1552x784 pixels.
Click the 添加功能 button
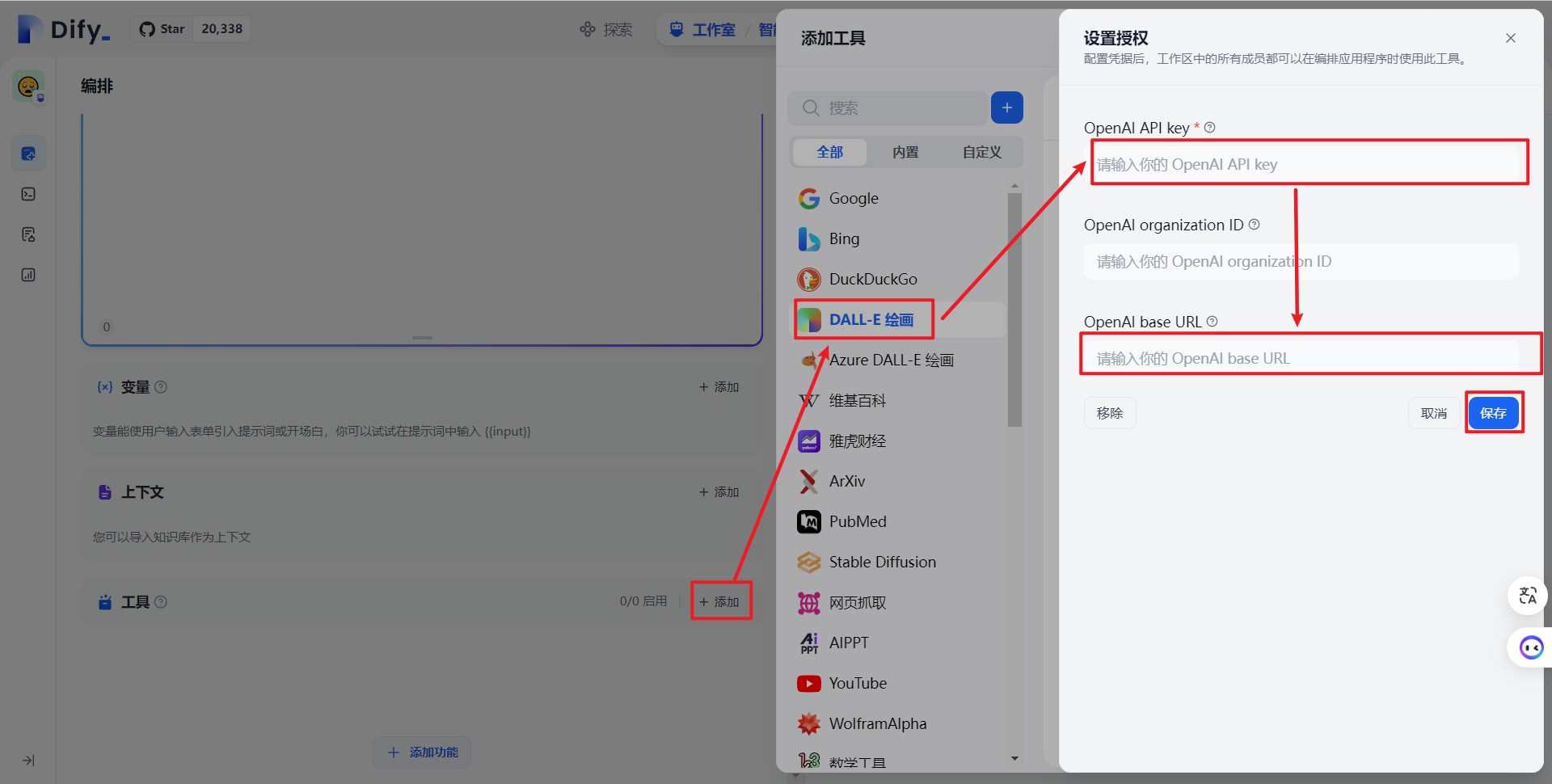(422, 752)
